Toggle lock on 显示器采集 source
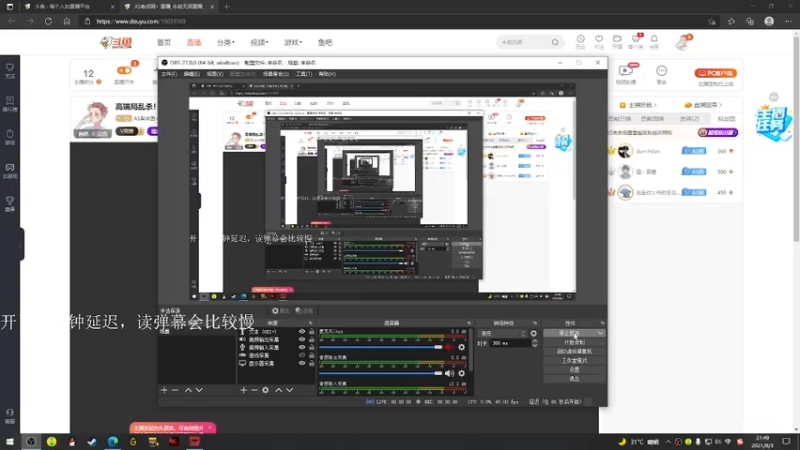Screen dimensions: 800x450 coord(311,363)
